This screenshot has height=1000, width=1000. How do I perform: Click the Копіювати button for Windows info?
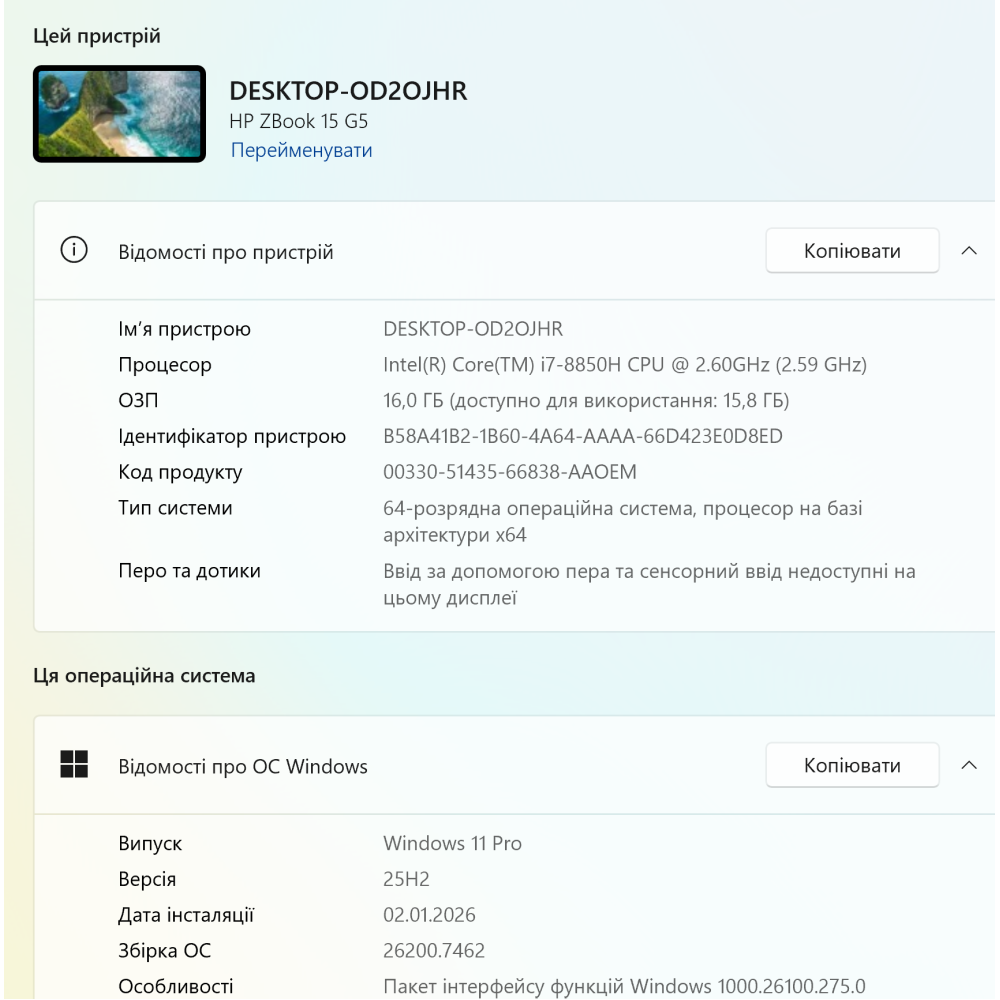[852, 765]
